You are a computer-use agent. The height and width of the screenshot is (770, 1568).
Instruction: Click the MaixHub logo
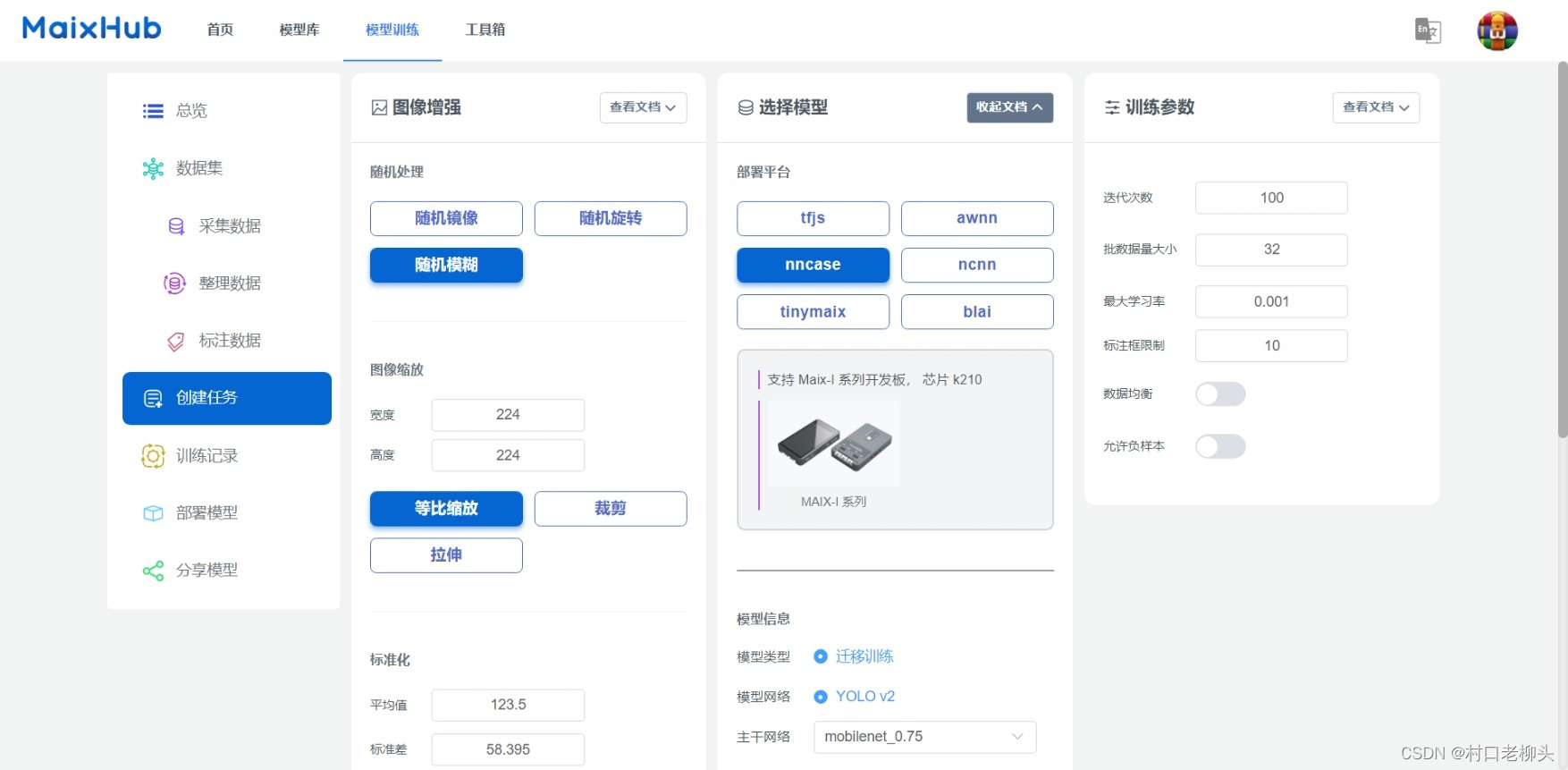coord(91,29)
